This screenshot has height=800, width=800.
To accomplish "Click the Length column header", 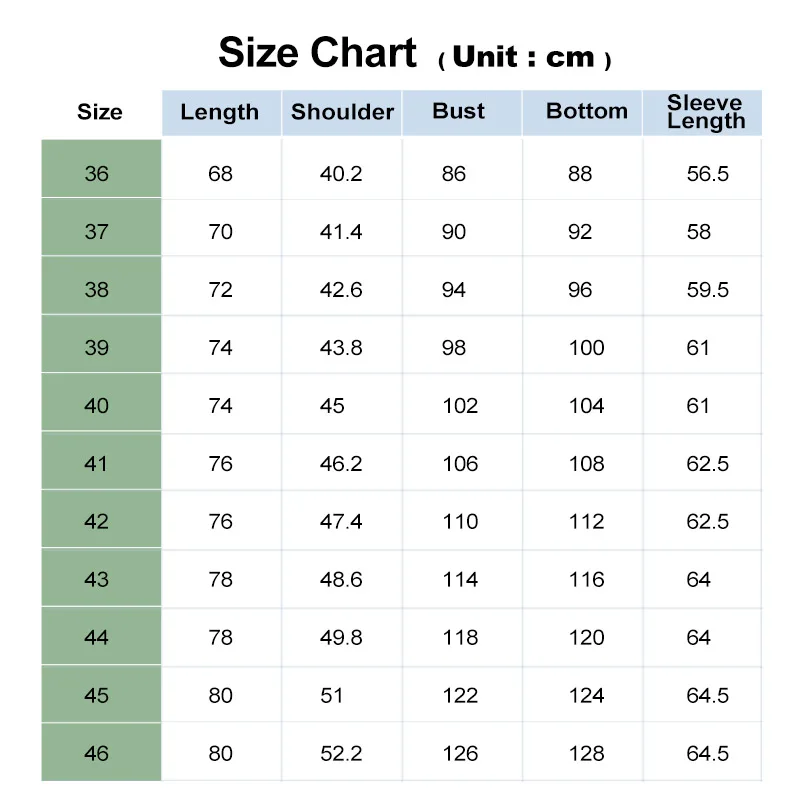I will point(220,112).
